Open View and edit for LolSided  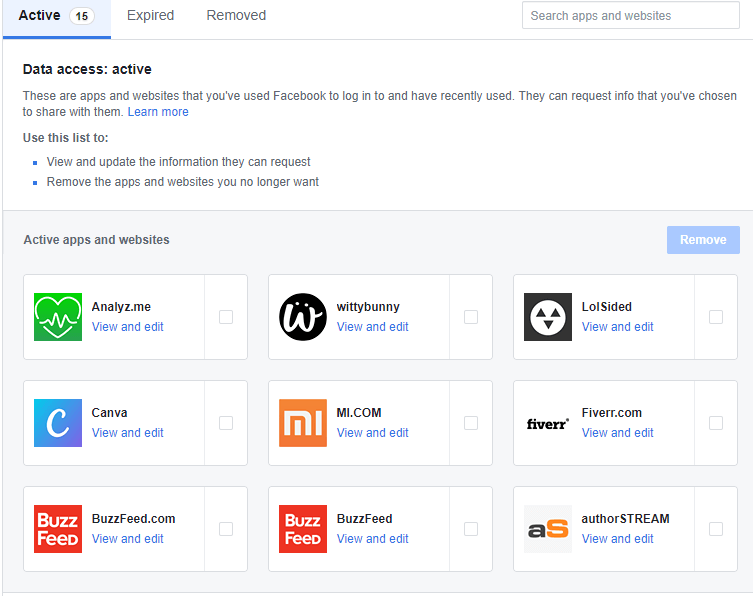[x=618, y=327]
